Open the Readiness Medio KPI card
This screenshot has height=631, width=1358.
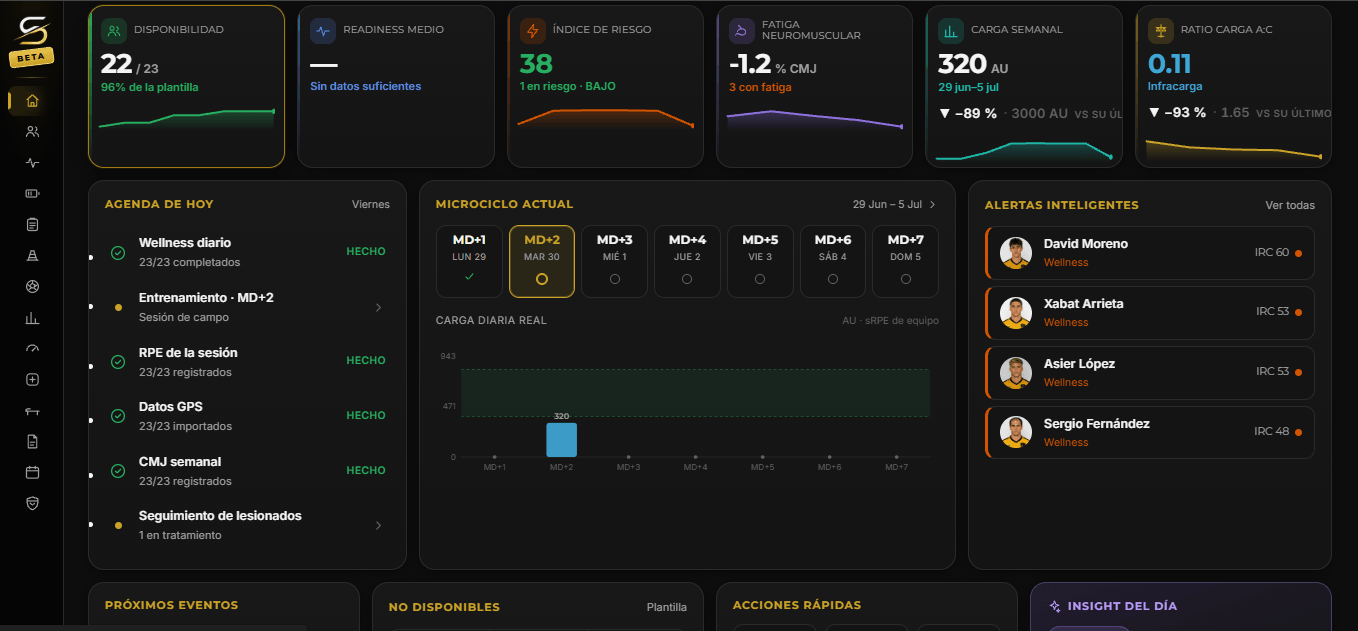[396, 86]
